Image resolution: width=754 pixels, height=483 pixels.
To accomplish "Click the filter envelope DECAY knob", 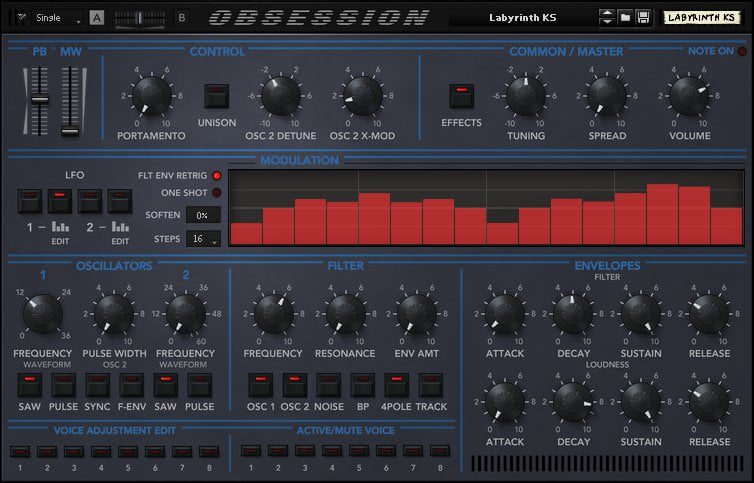I will pos(573,314).
